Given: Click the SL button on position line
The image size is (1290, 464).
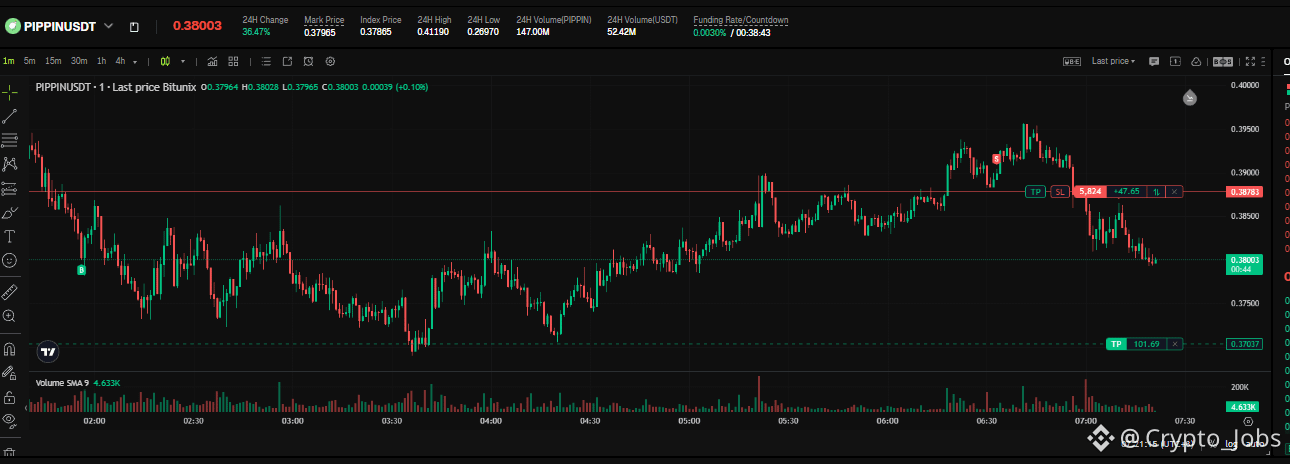Looking at the screenshot, I should [x=1059, y=191].
